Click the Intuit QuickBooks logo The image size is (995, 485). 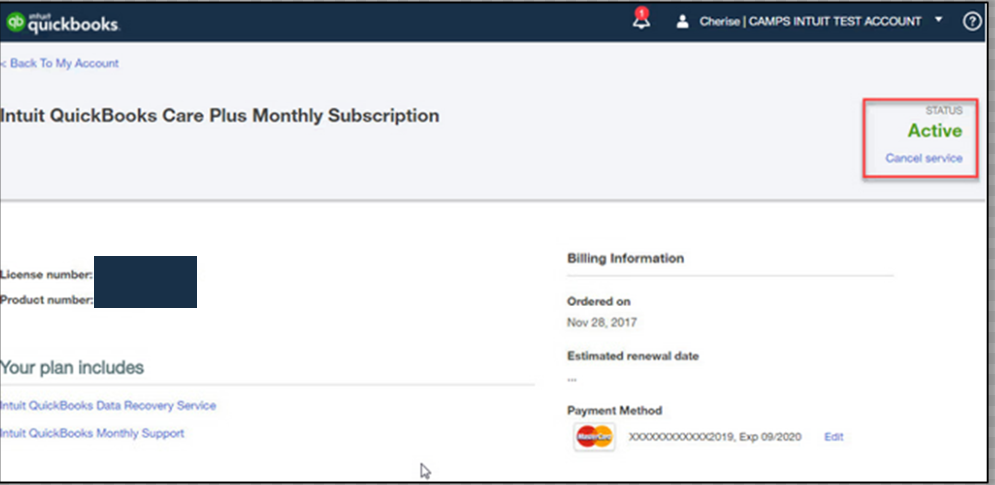[62, 22]
